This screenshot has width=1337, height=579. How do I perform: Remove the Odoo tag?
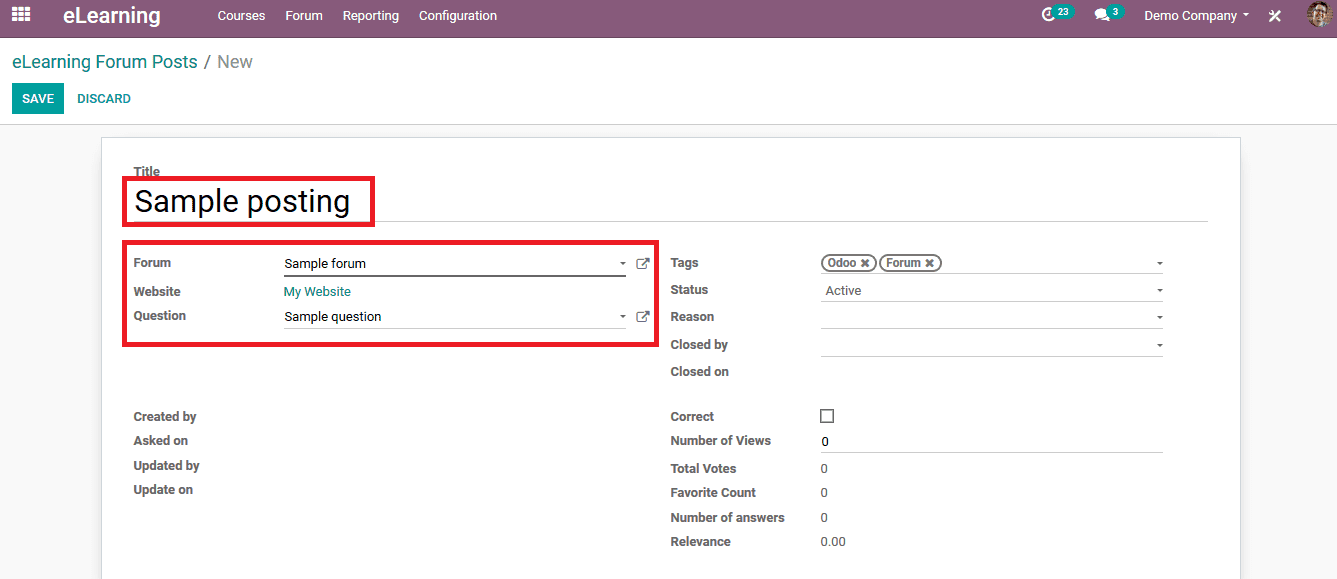coord(865,263)
